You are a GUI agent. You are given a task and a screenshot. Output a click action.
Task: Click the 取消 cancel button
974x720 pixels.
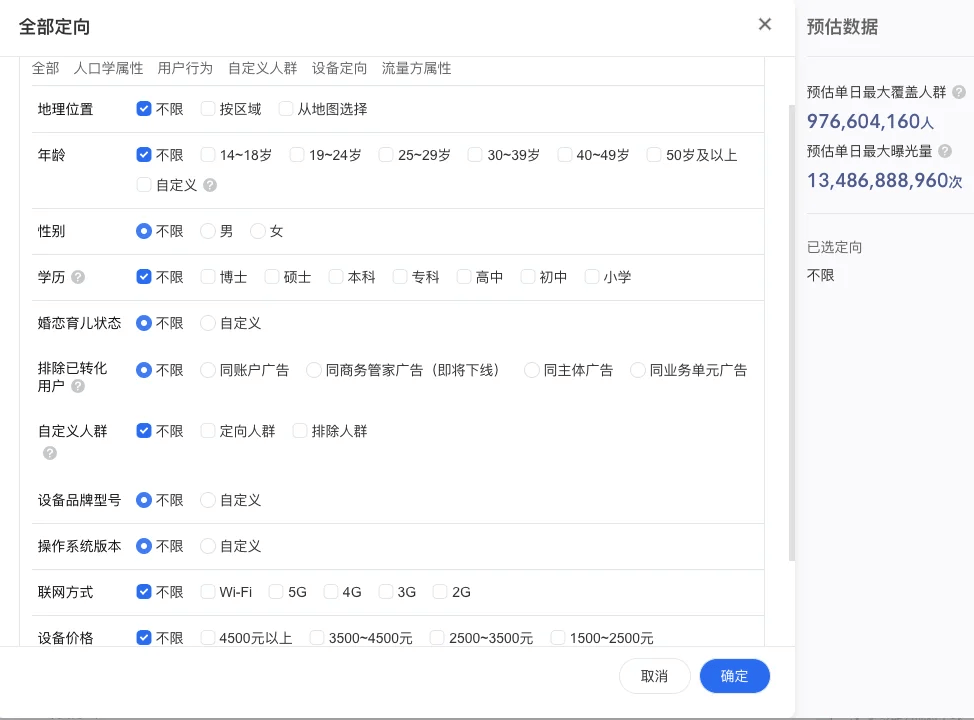[x=654, y=676]
